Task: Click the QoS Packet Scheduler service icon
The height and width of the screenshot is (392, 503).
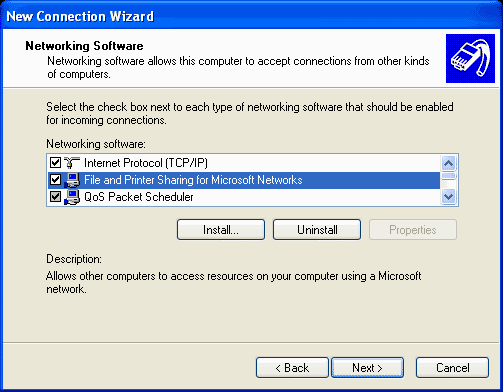Action: click(x=72, y=197)
